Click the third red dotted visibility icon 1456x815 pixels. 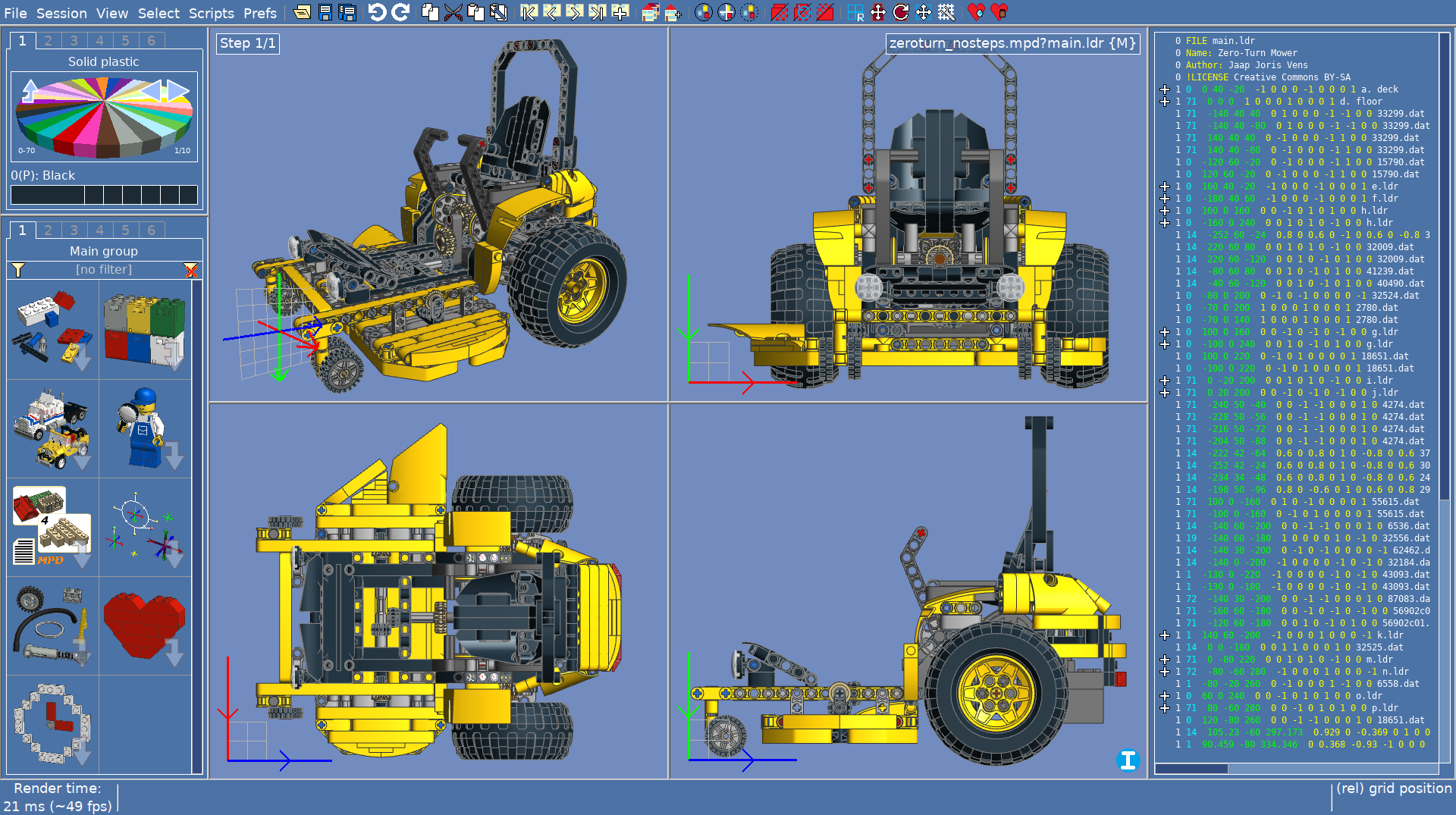[825, 12]
